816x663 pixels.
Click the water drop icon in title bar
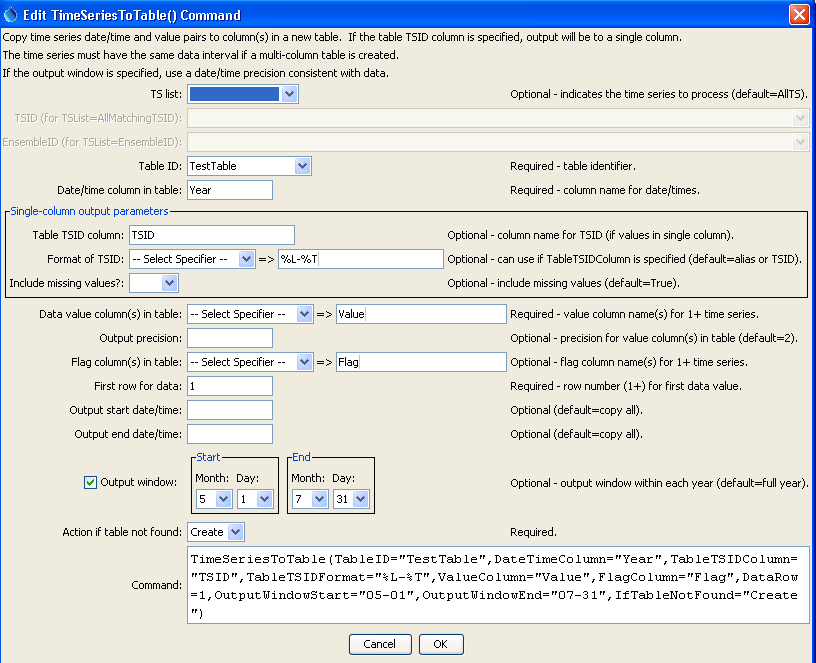point(11,14)
